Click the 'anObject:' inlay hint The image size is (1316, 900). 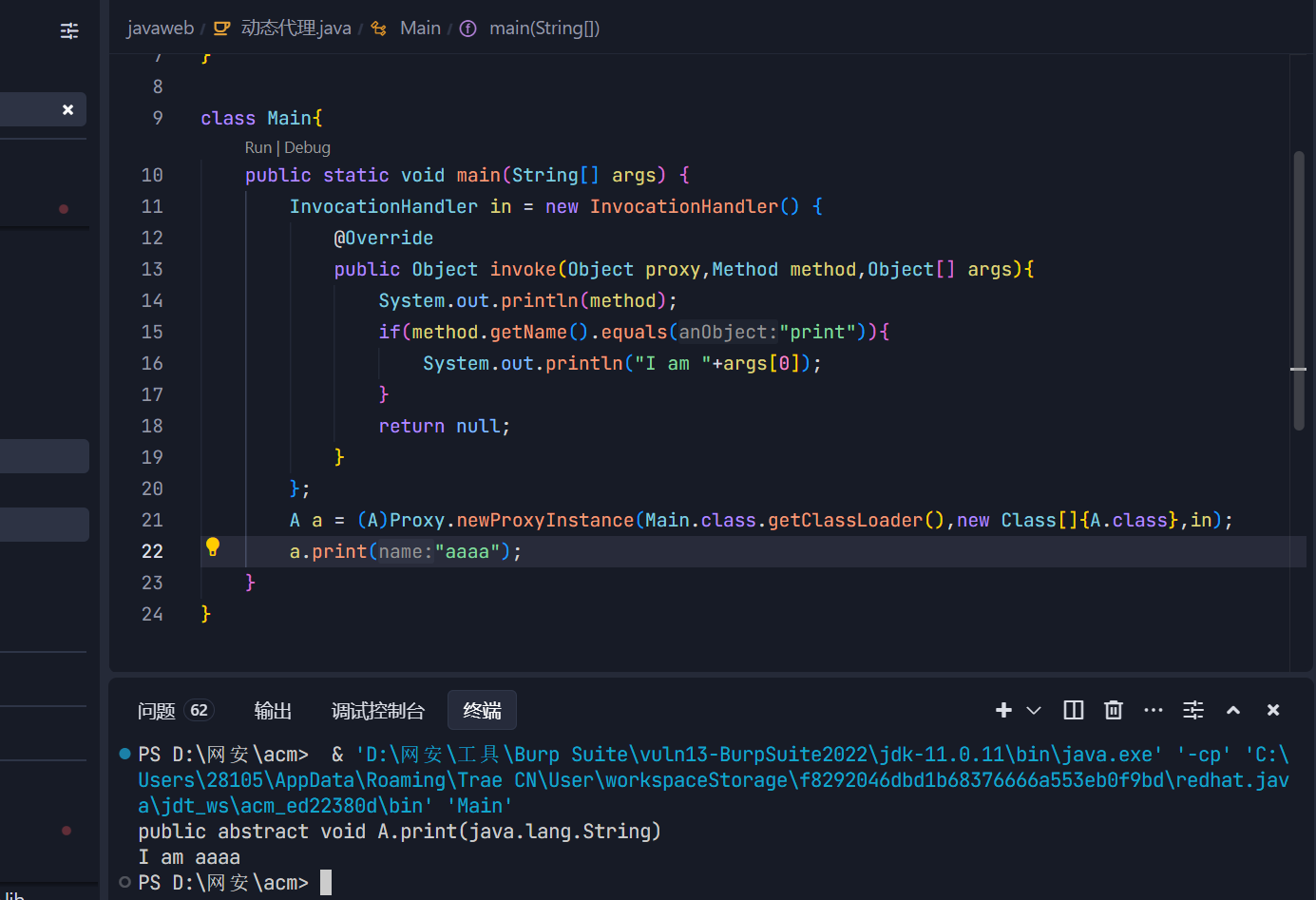(x=728, y=332)
